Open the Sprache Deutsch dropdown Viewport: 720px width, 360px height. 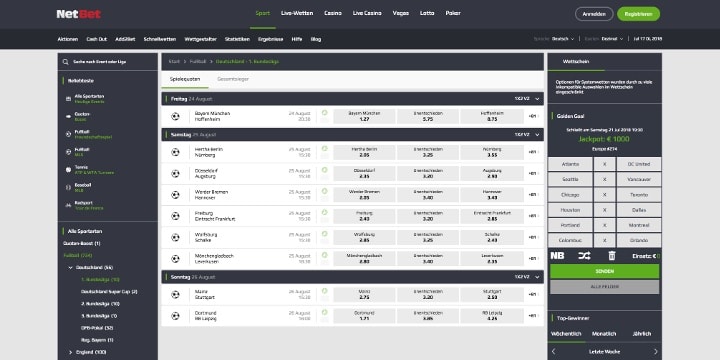pos(562,39)
